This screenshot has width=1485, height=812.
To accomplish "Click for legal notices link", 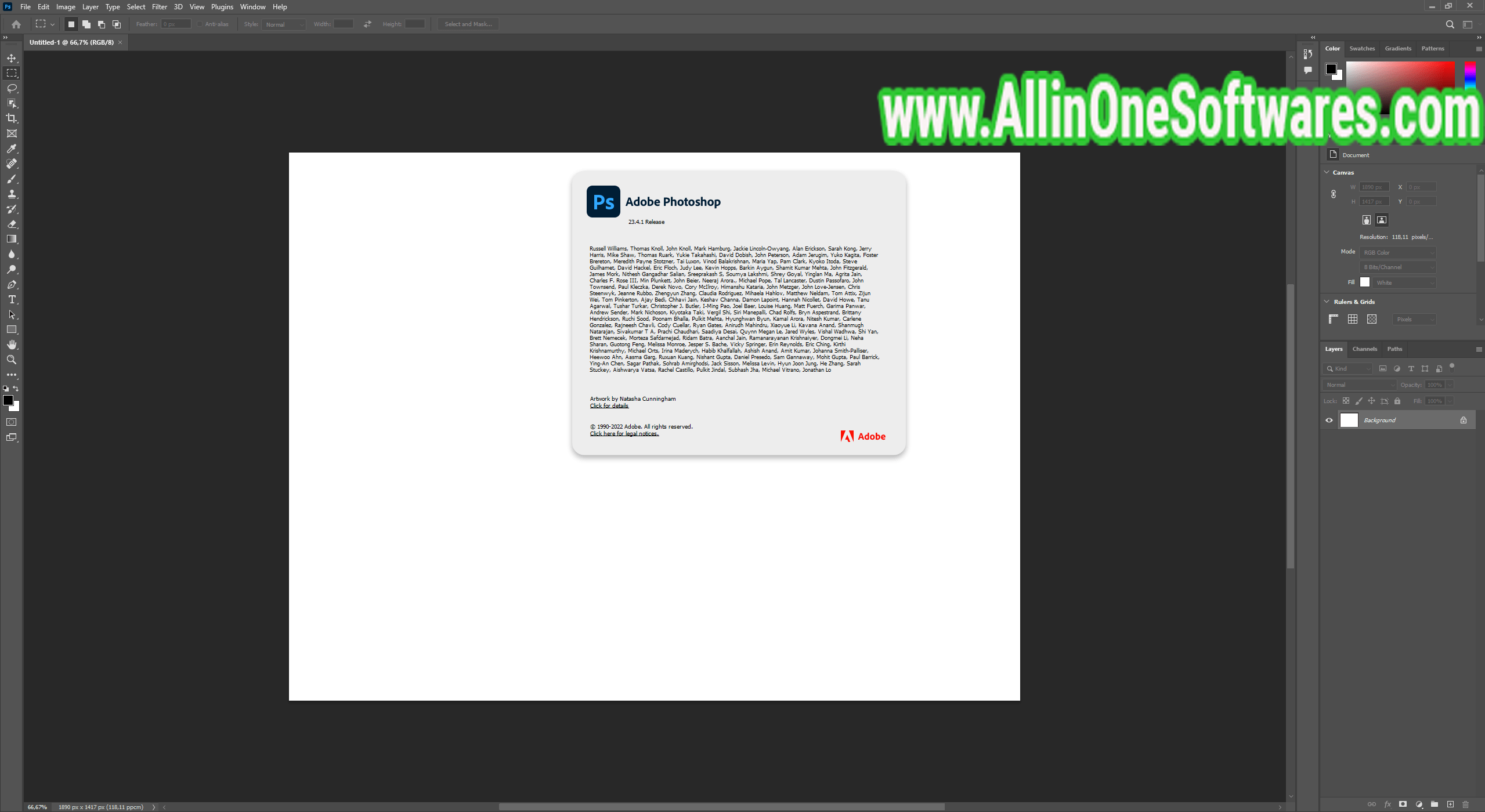I will (623, 432).
